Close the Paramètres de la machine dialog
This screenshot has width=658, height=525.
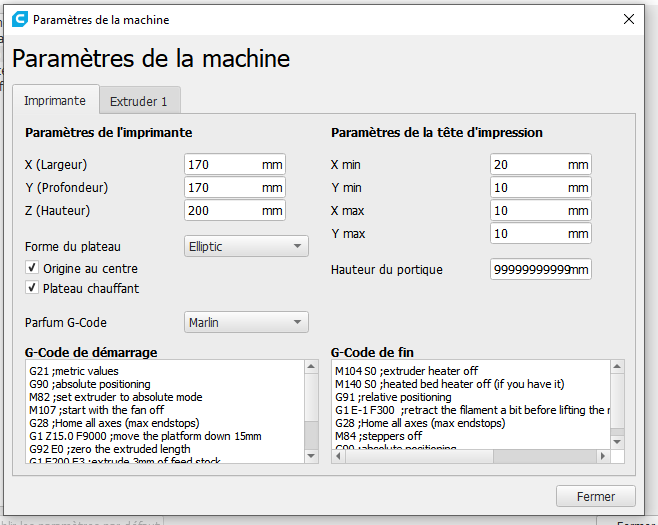click(629, 19)
